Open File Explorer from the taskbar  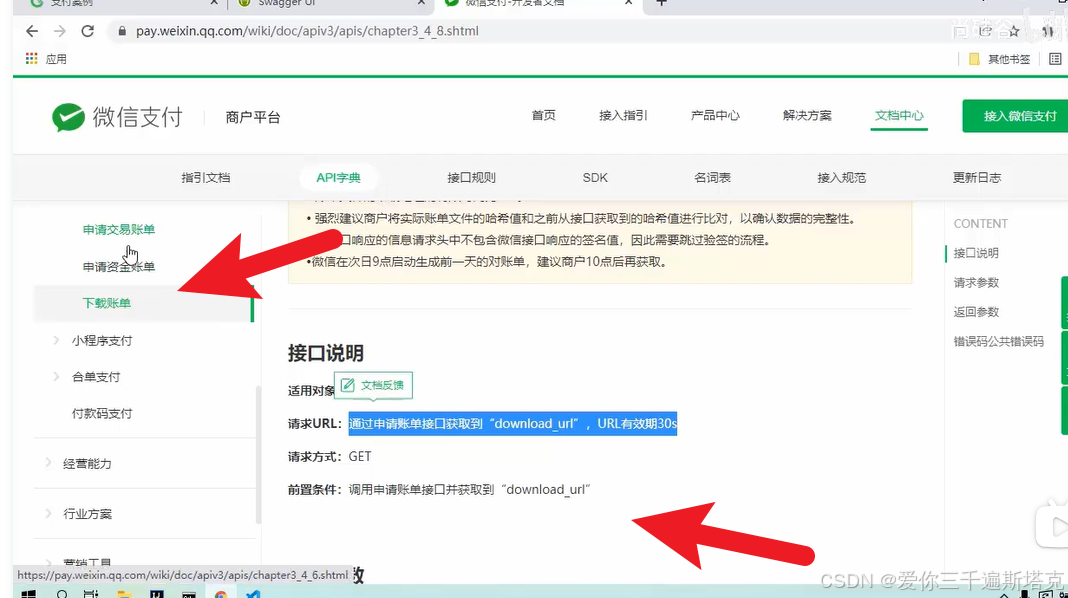[x=124, y=594]
